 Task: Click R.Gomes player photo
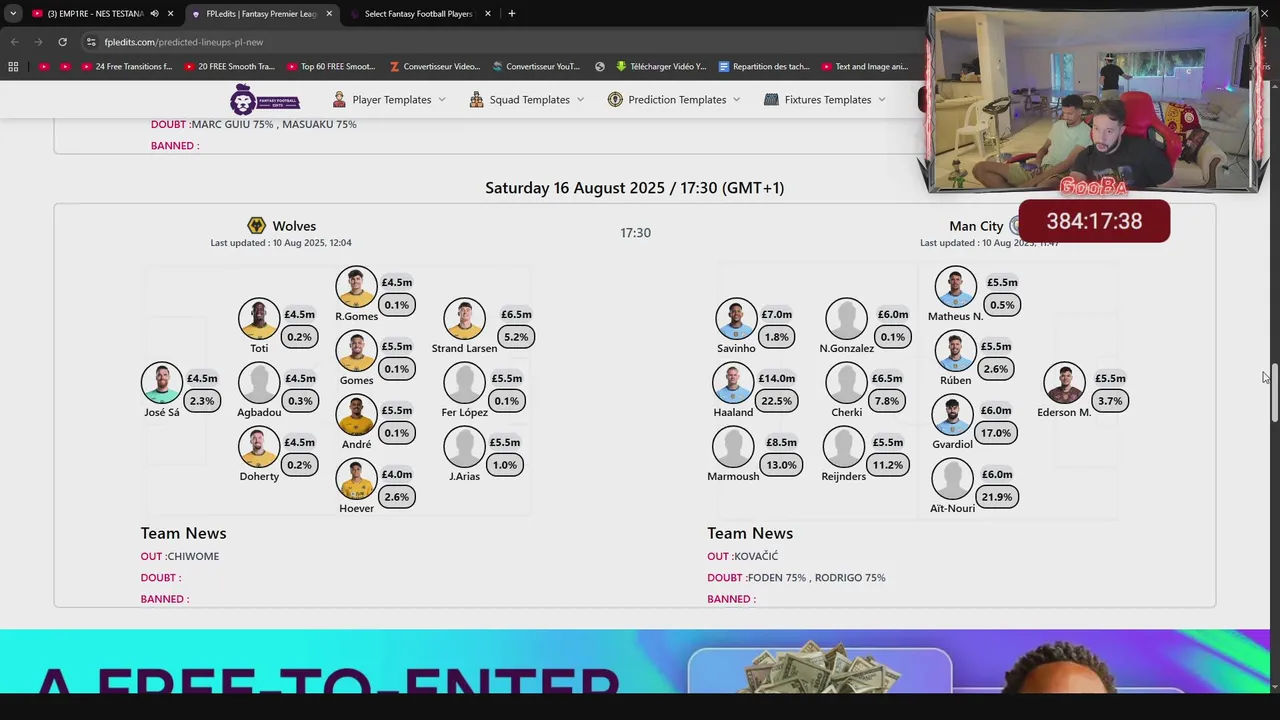(356, 287)
